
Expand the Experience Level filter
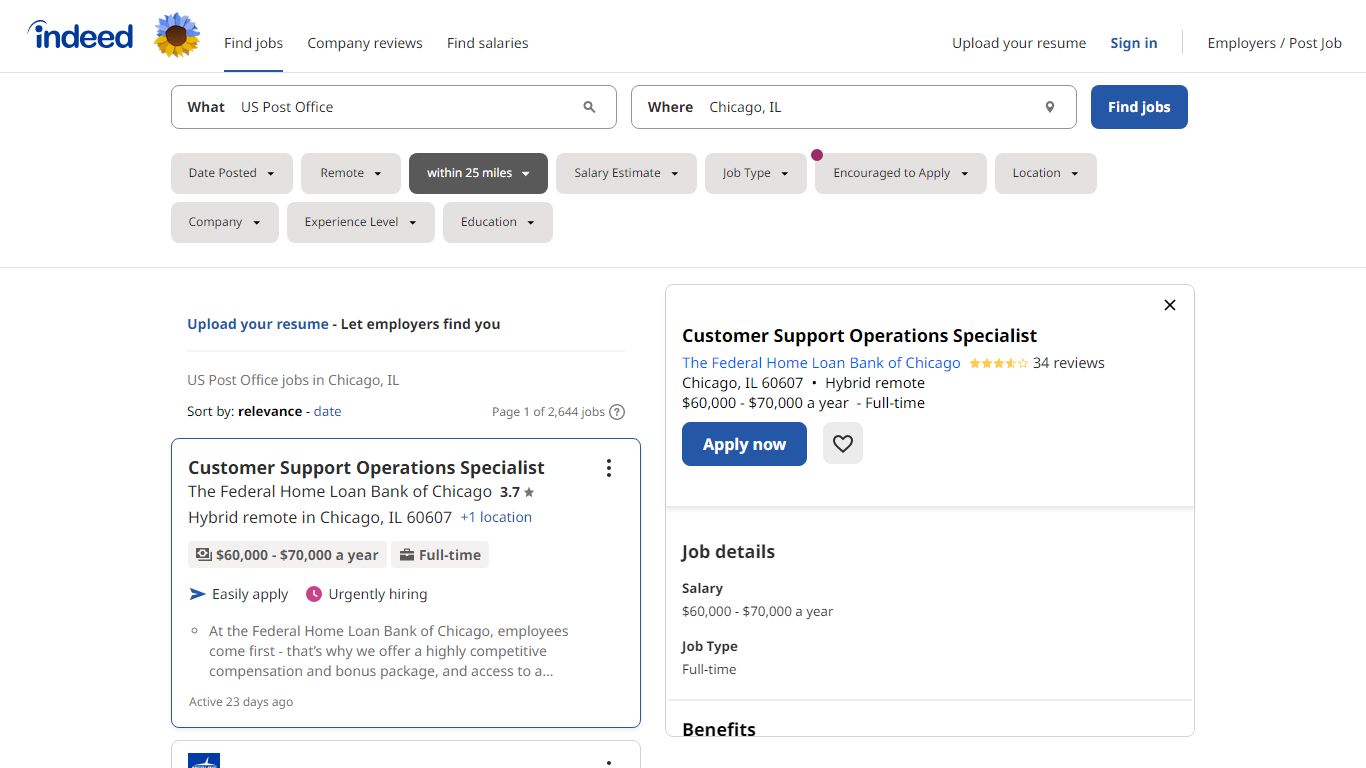(361, 222)
